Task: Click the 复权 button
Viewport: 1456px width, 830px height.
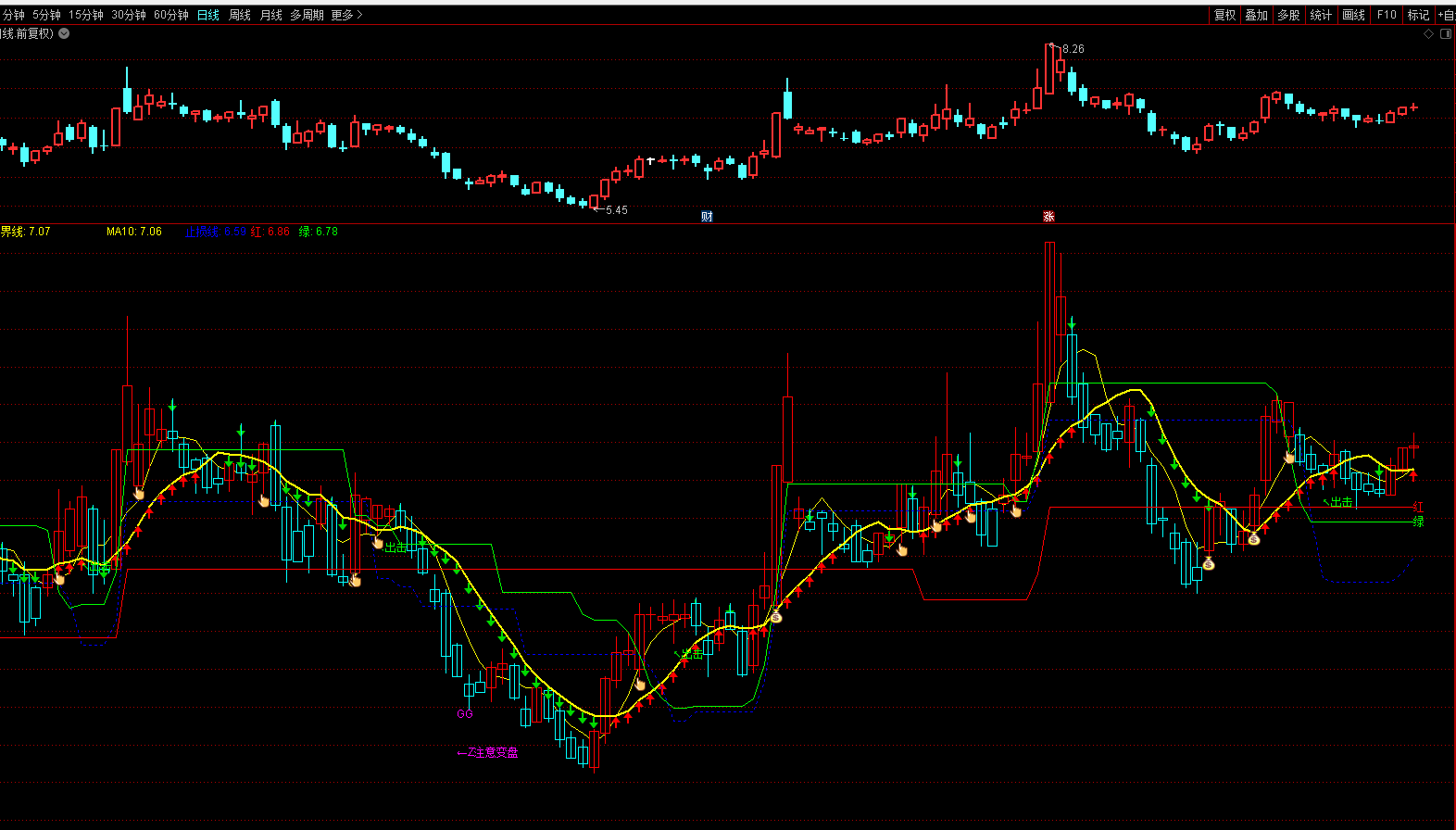Action: (1224, 15)
